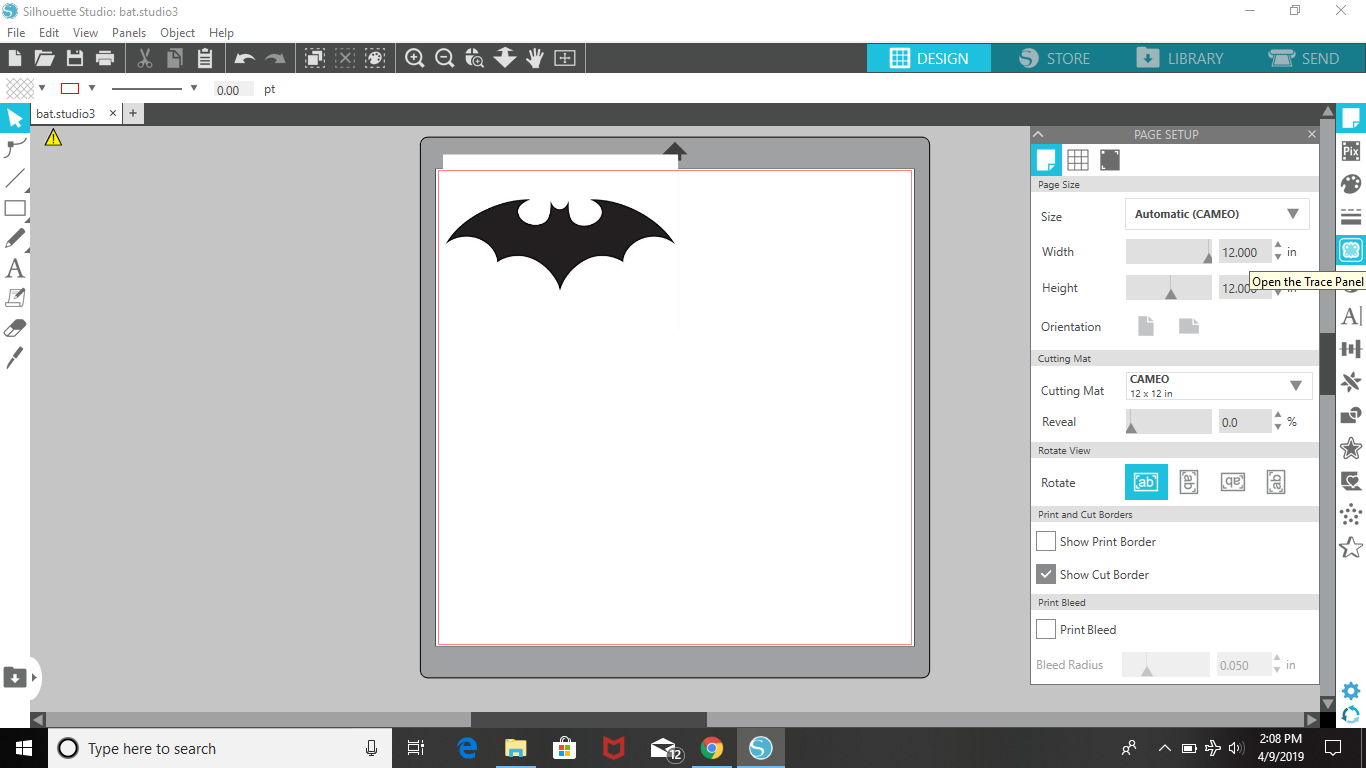Open the Size Automatic (CAMEO) dropdown
The image size is (1366, 768).
1217,214
